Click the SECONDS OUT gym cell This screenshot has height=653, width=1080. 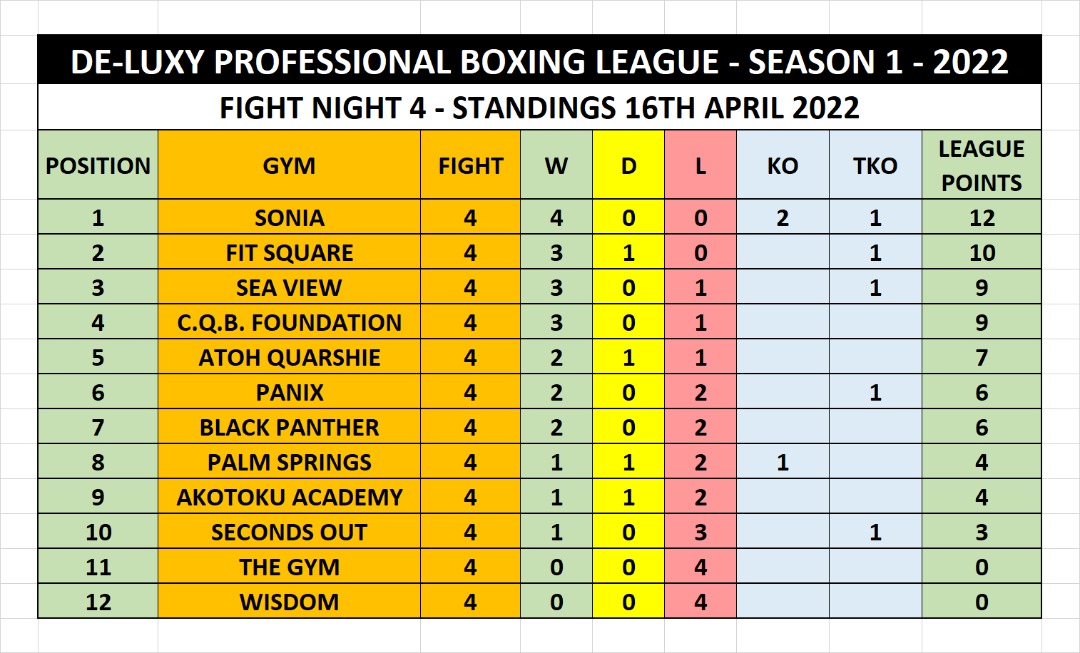pos(289,533)
